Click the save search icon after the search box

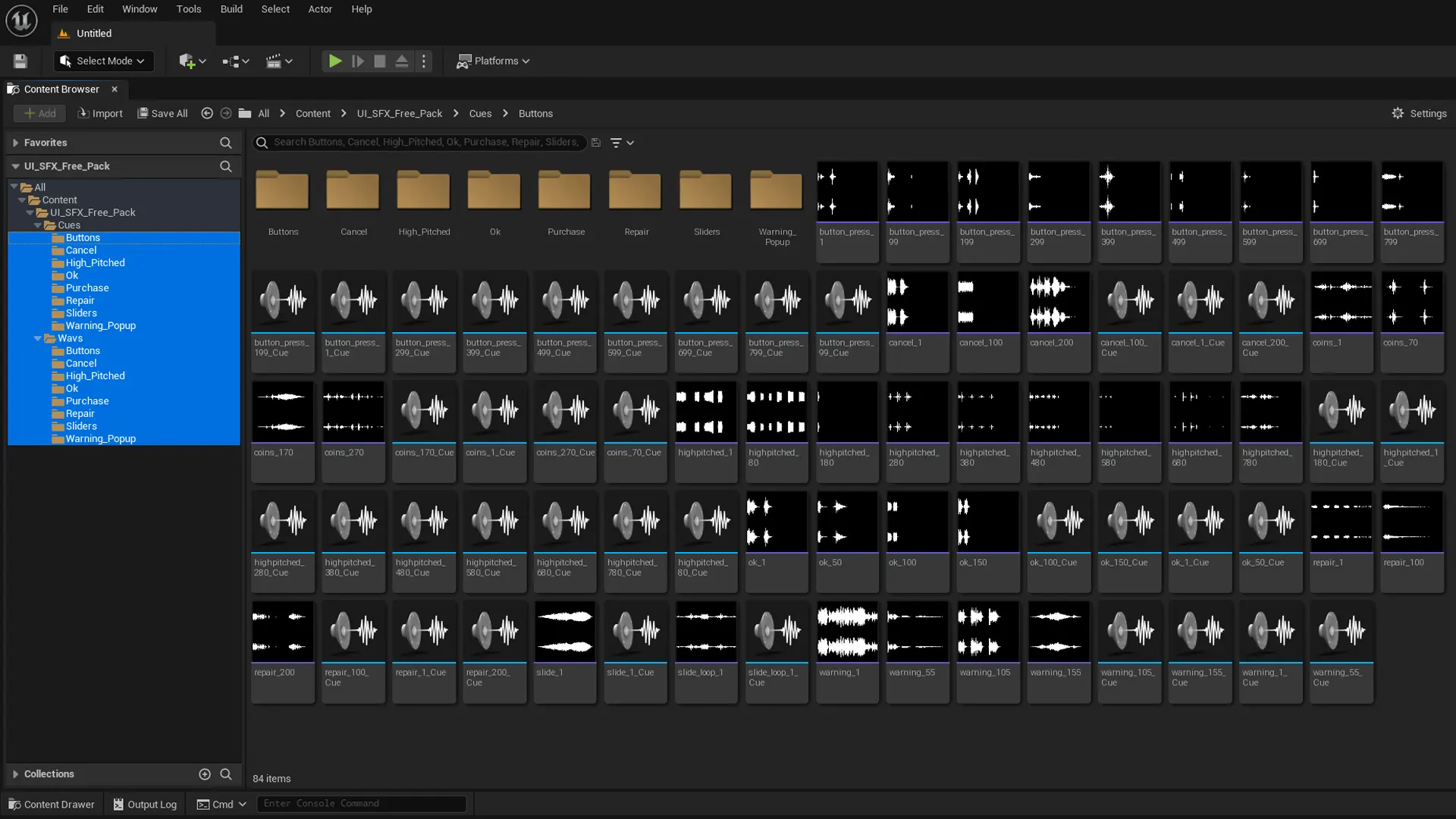pos(596,143)
